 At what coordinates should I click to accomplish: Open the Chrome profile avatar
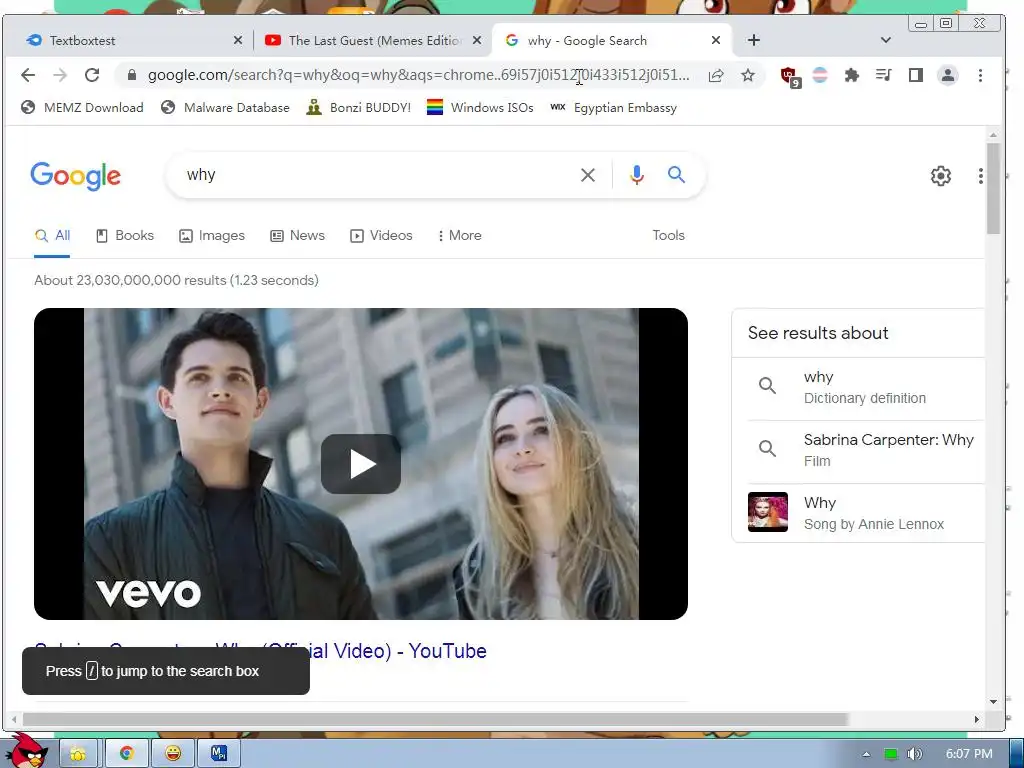pos(948,75)
